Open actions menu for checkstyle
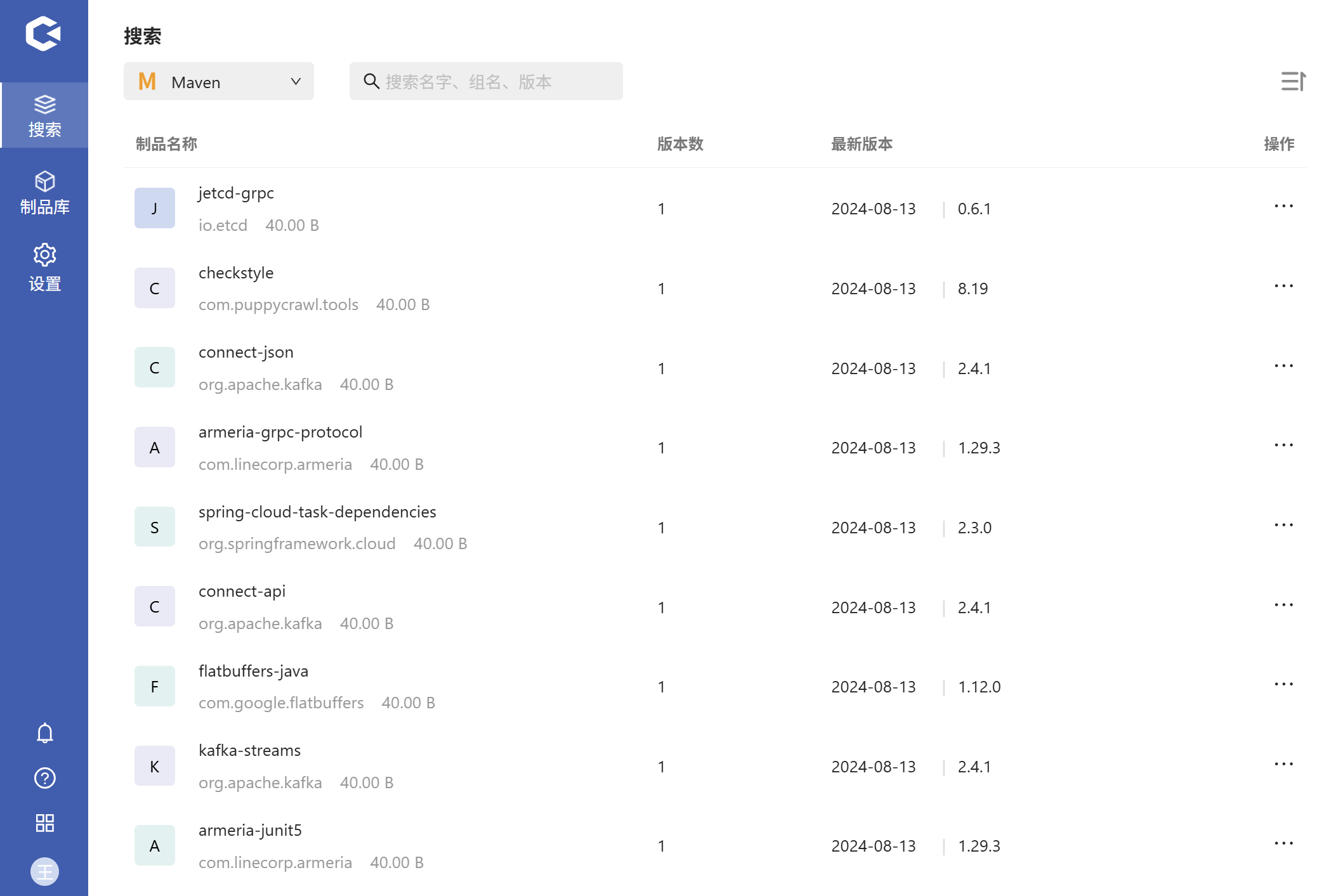The image size is (1338, 896). pyautogui.click(x=1283, y=286)
